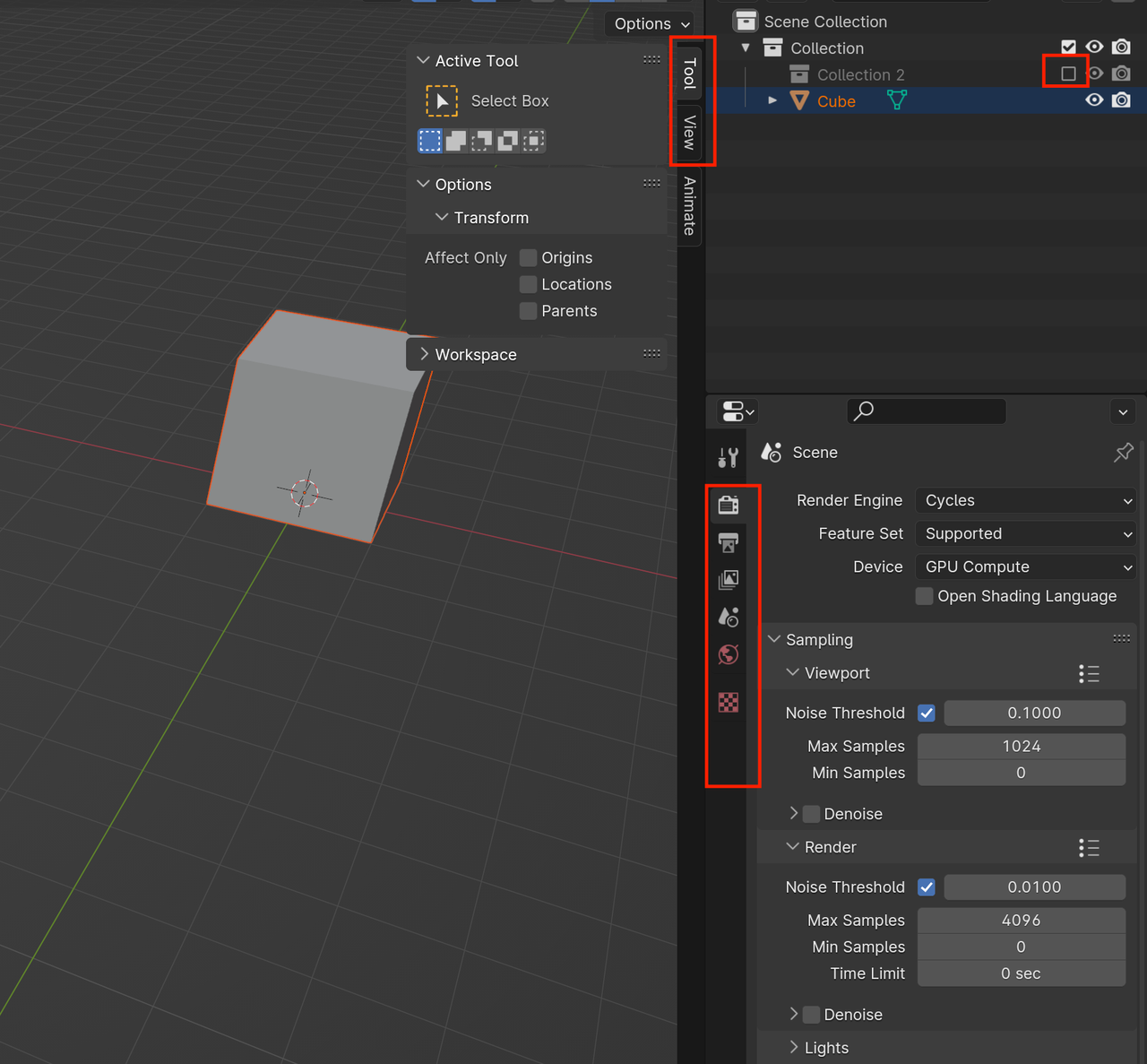Open the Render properties tab icon
The height and width of the screenshot is (1064, 1147).
click(x=729, y=506)
